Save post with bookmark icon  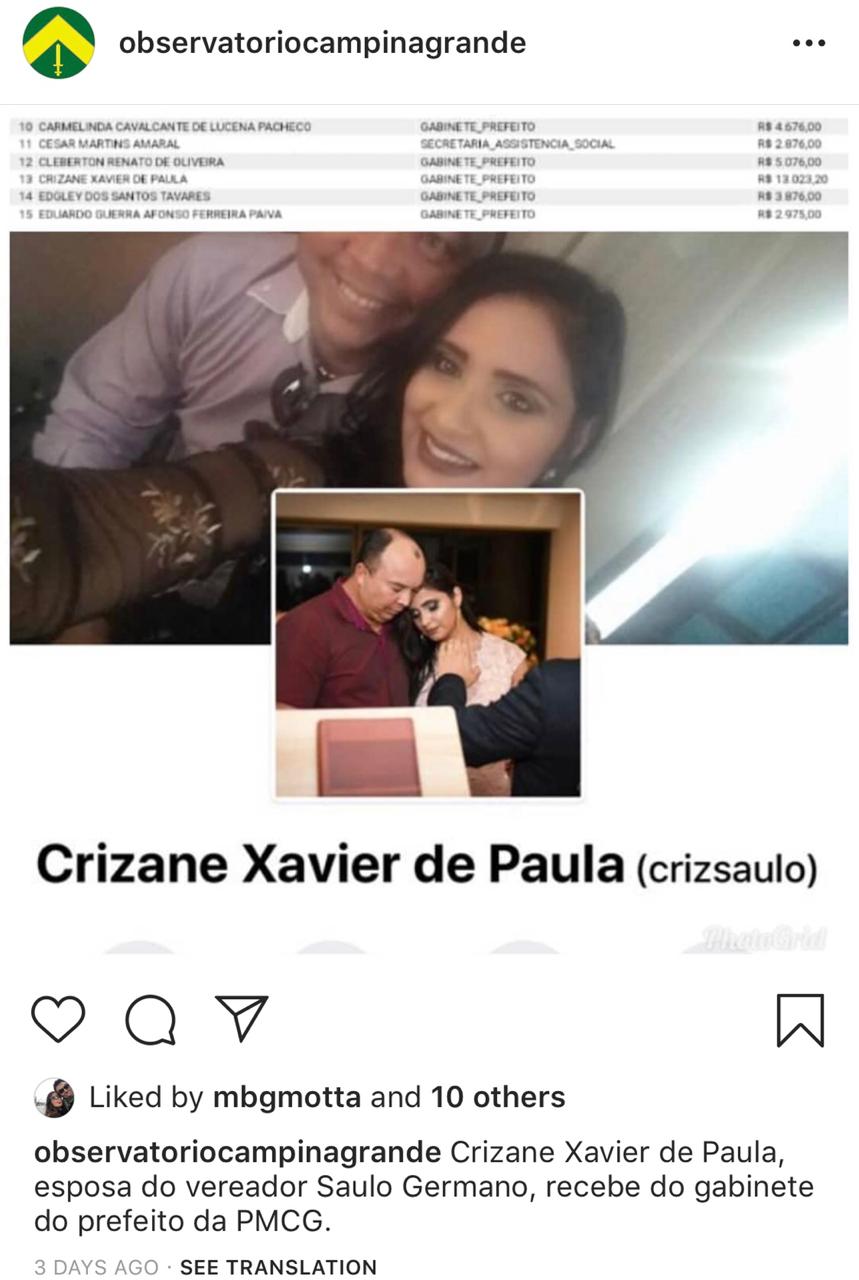tap(800, 1020)
